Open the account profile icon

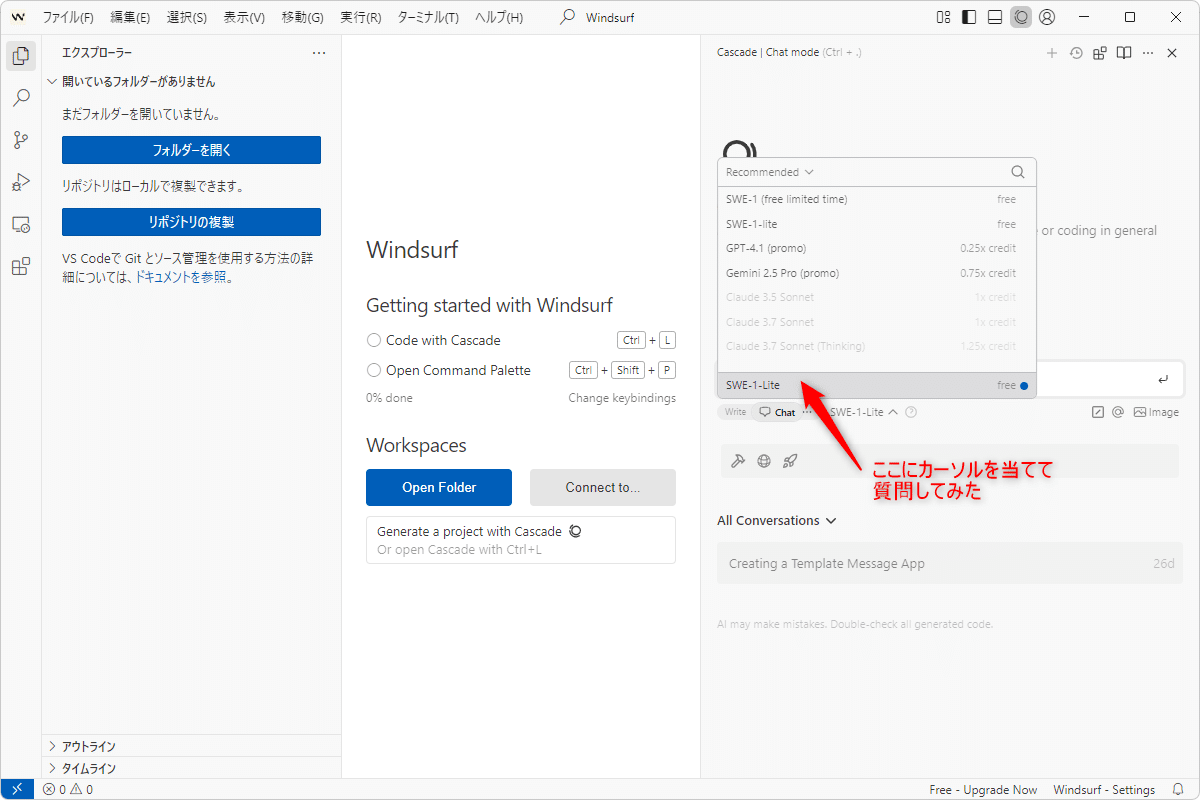[x=1047, y=17]
